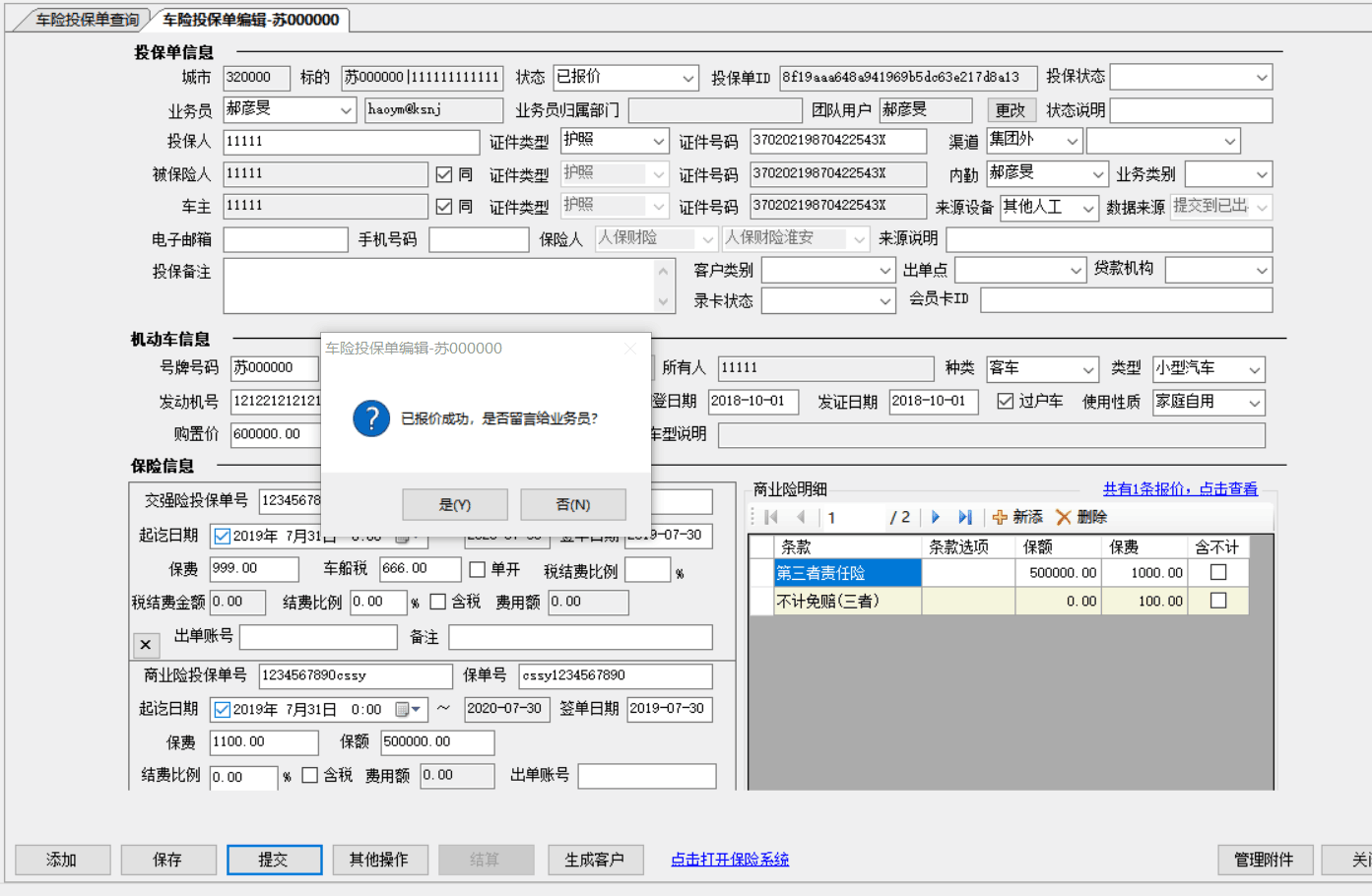The height and width of the screenshot is (896, 1372).
Task: Open the 渠道 dropdown showing 集团外
Action: click(1072, 142)
